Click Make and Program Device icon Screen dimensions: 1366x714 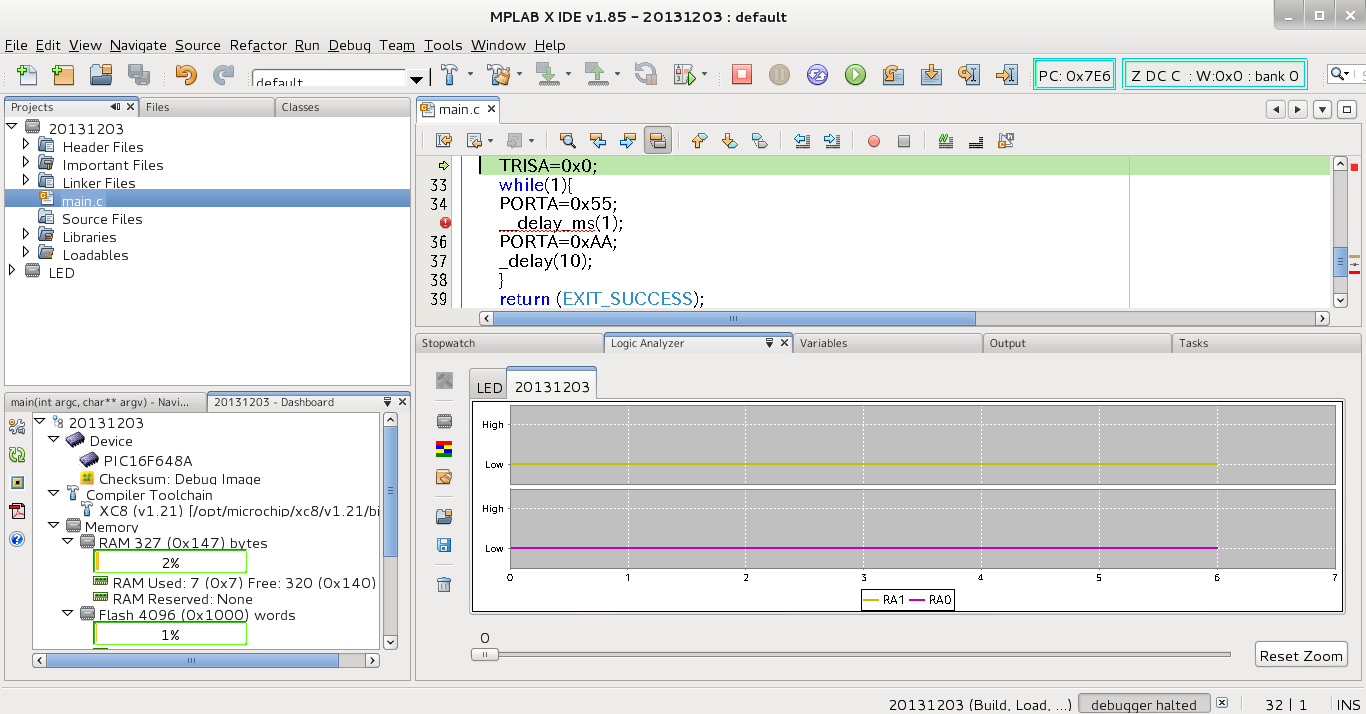click(x=547, y=75)
